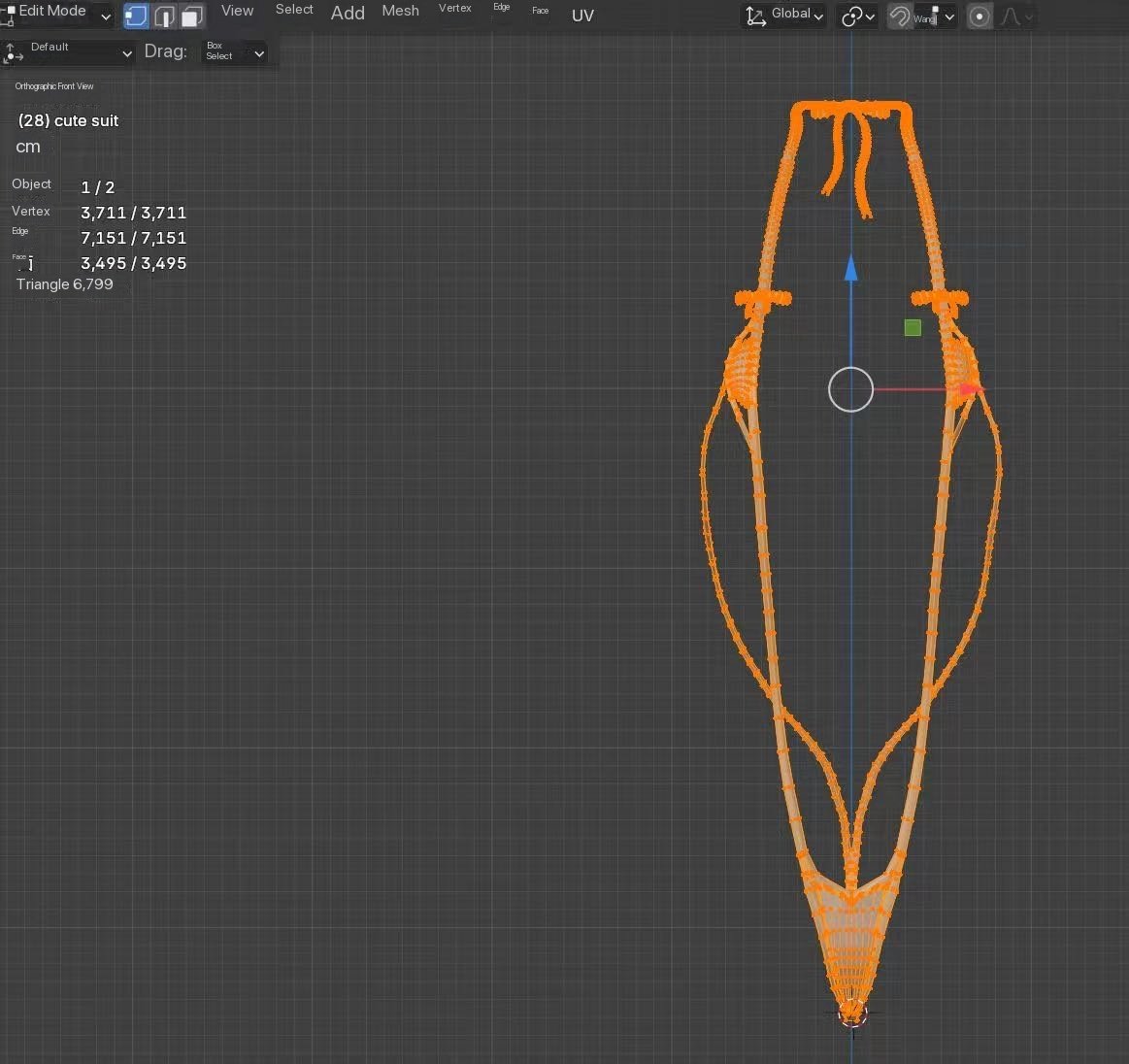Screen dimensions: 1129x1064
Task: Toggle proportional editing
Action: tap(980, 17)
